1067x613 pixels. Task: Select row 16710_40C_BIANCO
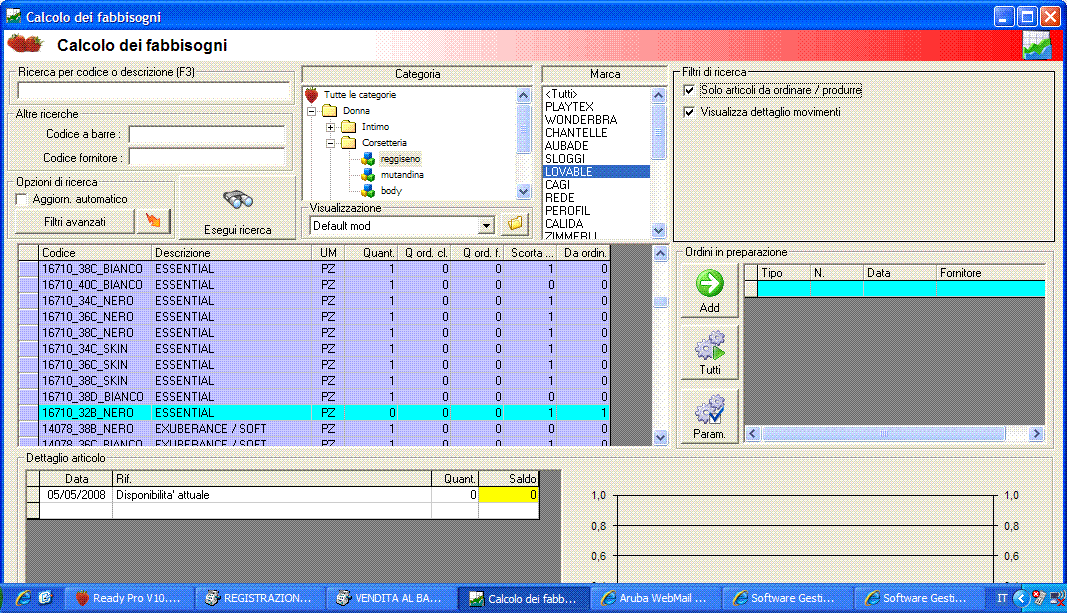pos(314,285)
